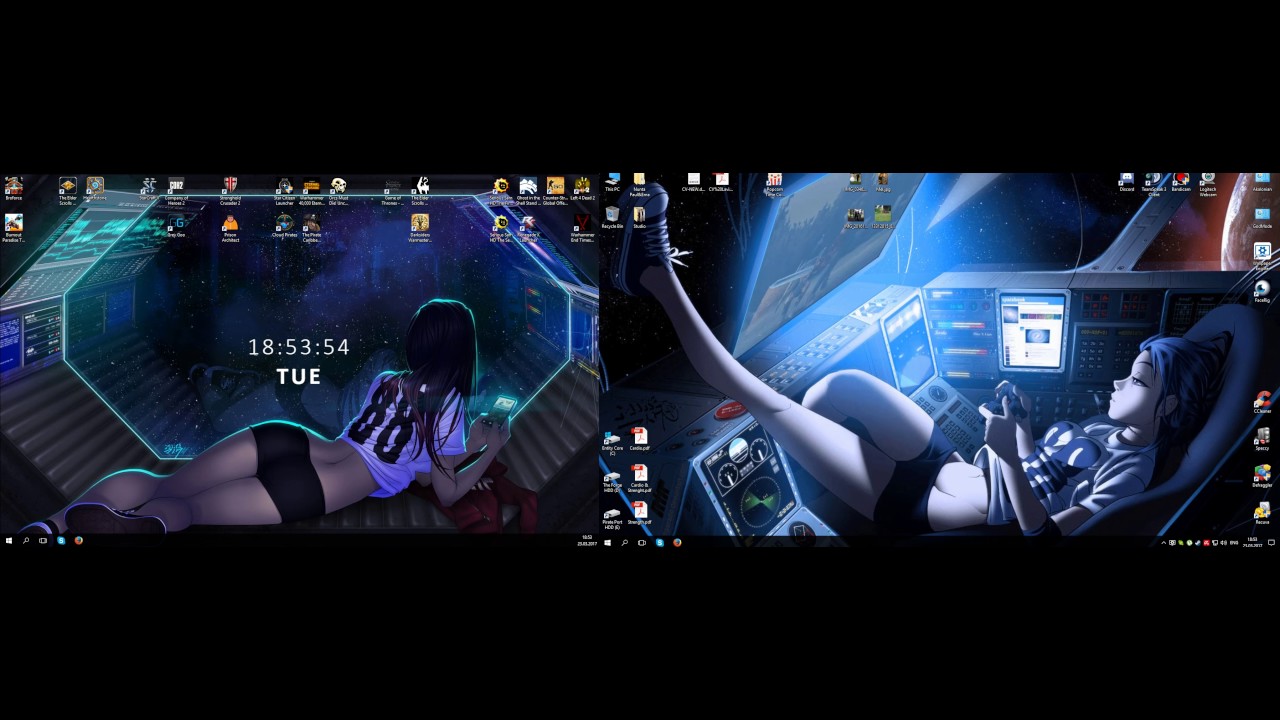Launch the Discord desktop shortcut
This screenshot has width=1280, height=720.
click(1127, 180)
